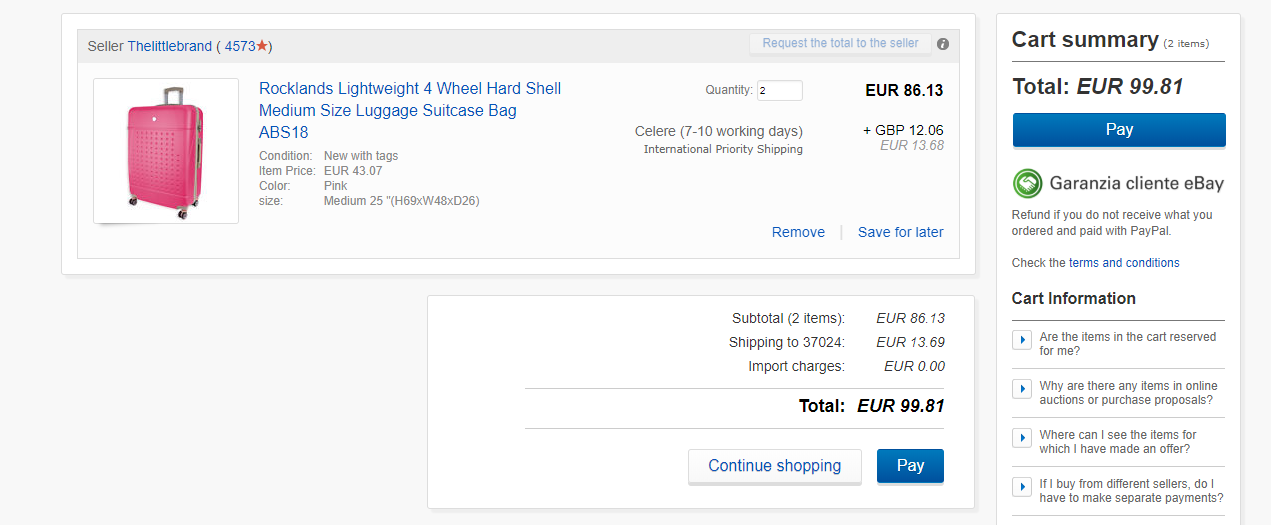Viewport: 1271px width, 525px height.
Task: Save the suitcase for later
Action: [x=900, y=232]
